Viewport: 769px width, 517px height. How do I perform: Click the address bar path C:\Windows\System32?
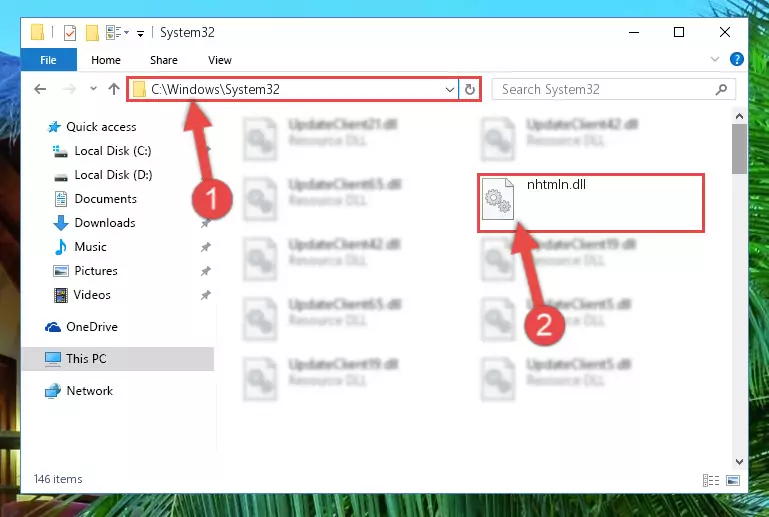point(215,89)
